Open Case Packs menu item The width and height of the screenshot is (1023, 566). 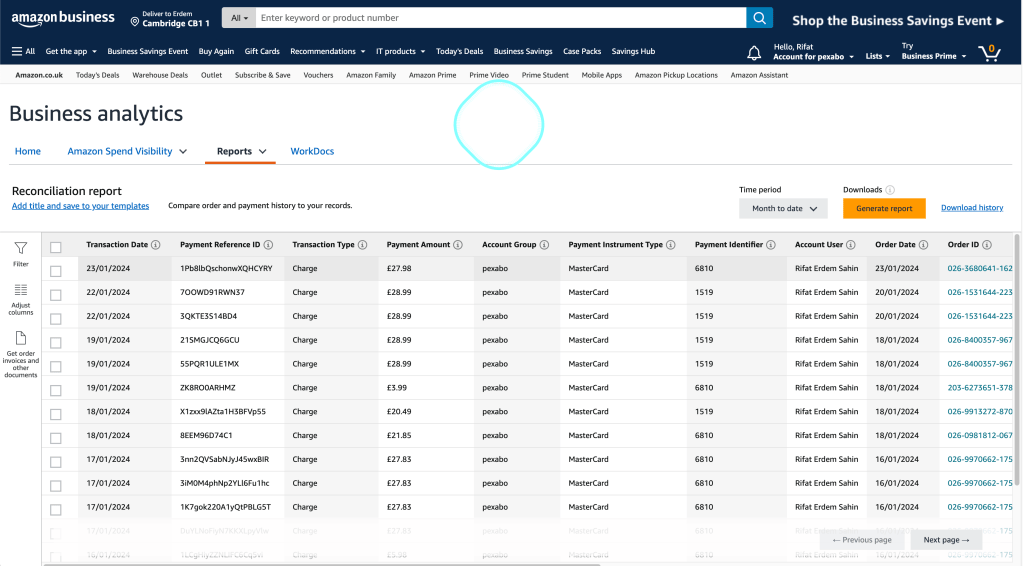(x=582, y=51)
